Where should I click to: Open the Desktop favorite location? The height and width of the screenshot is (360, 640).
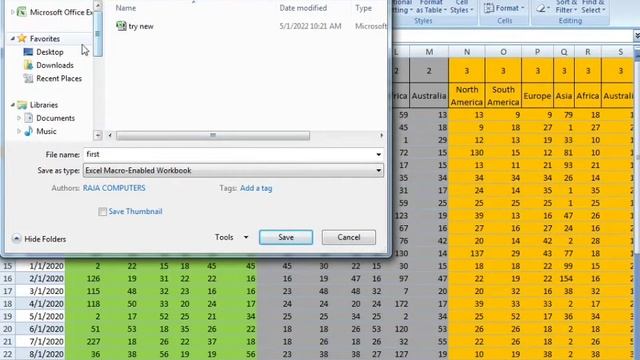(x=49, y=52)
